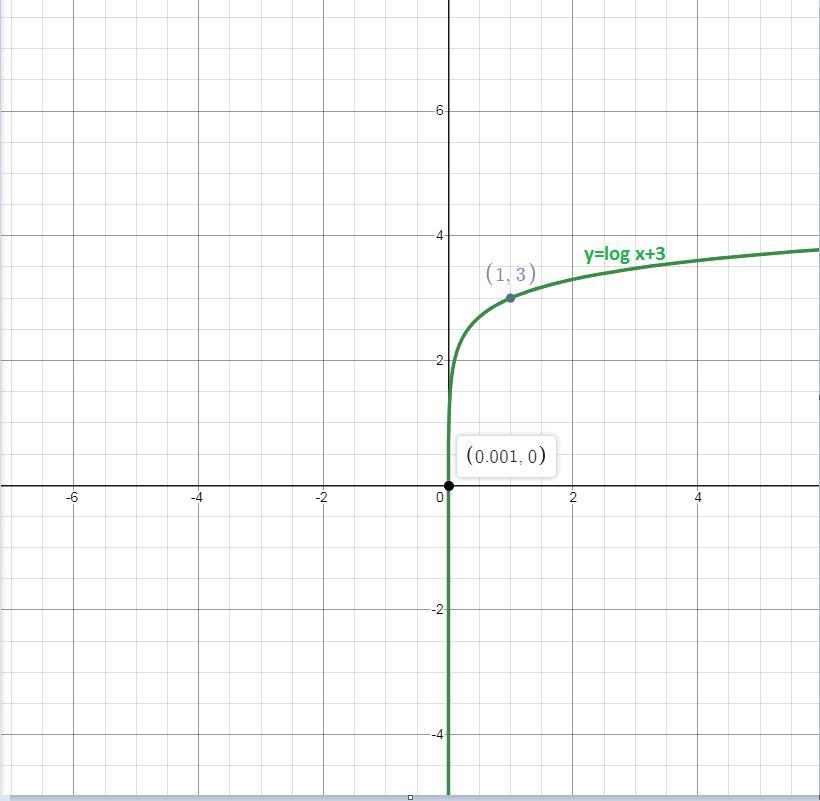The height and width of the screenshot is (801, 820).
Task: Click the 4 label on the y-axis
Action: 439,236
